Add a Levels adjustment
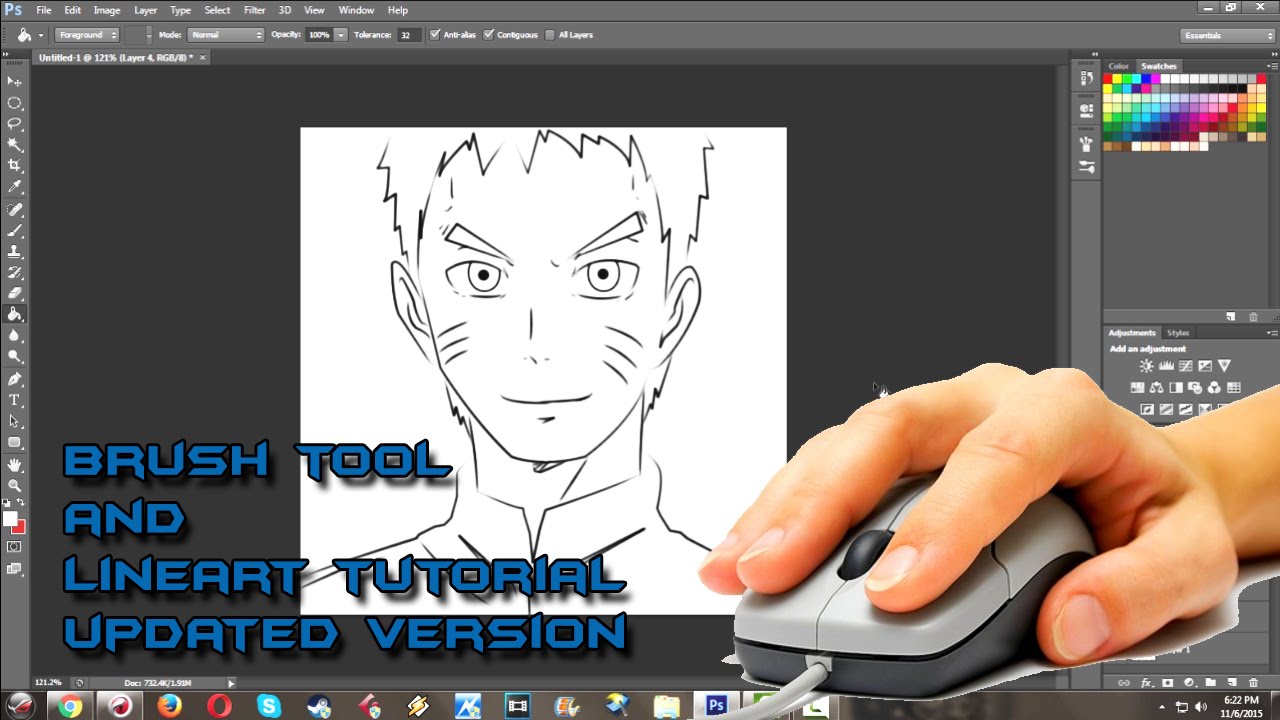Screen dimensions: 1280x720 click(x=1166, y=366)
